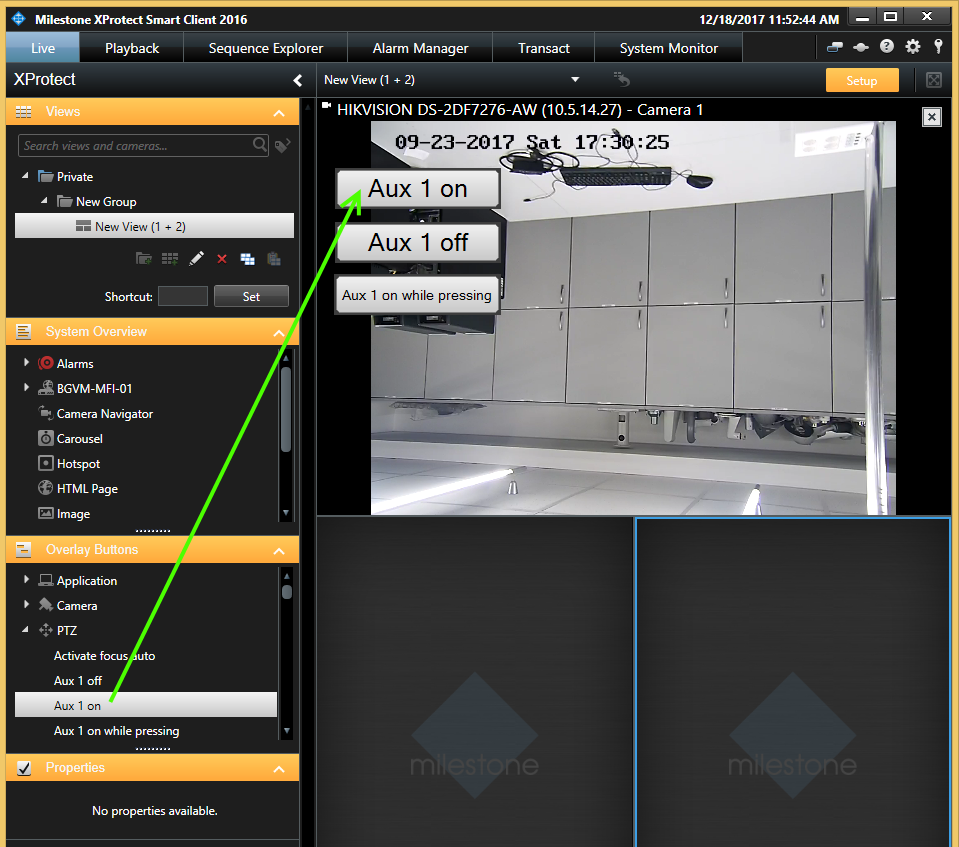The height and width of the screenshot is (847, 959).
Task: Select Aux 1 on in PTZ list
Action: 146,705
